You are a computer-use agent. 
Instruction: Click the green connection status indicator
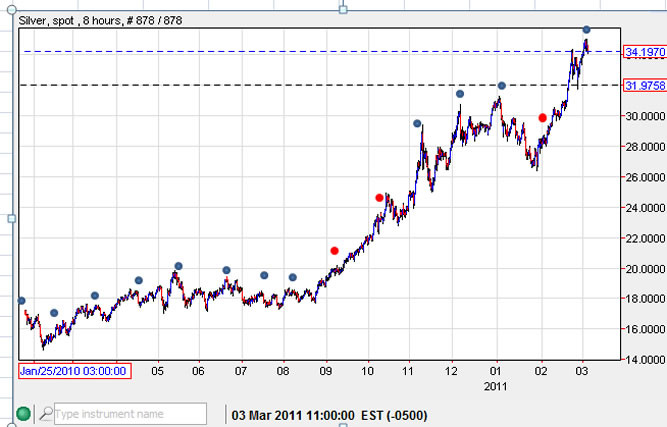(24, 413)
